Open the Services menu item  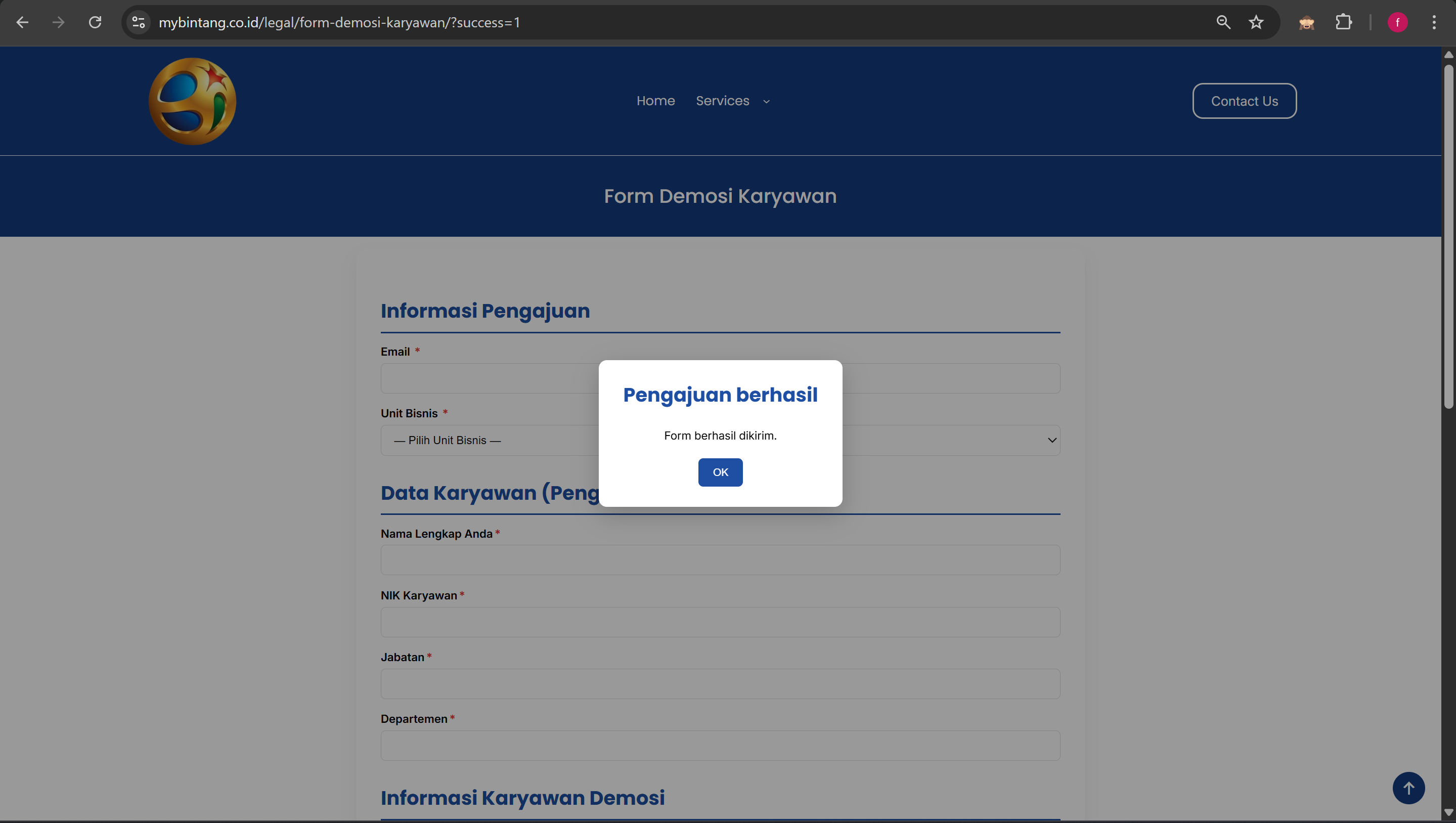pyautogui.click(x=722, y=101)
